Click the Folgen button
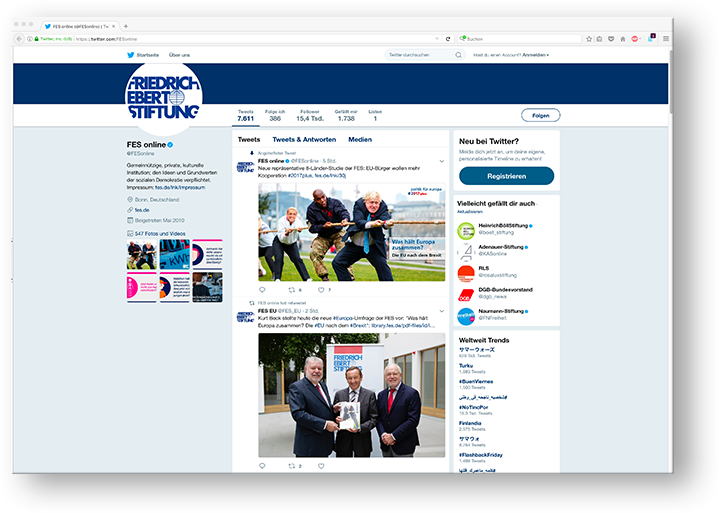Viewport: 719px width, 513px height. pyautogui.click(x=541, y=116)
